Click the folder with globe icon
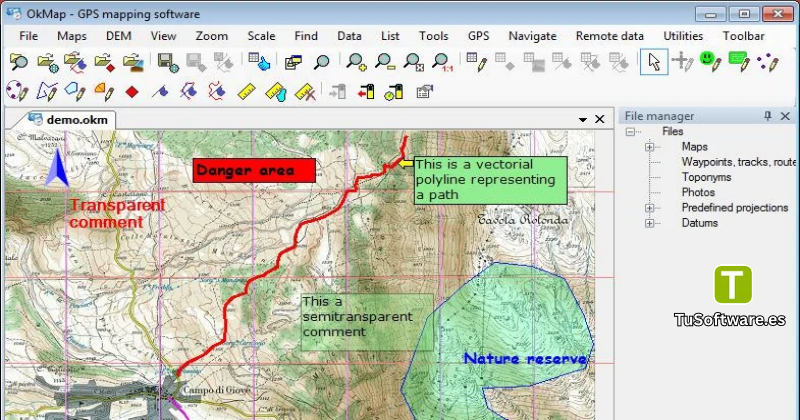The width and height of the screenshot is (800, 420). click(48, 62)
